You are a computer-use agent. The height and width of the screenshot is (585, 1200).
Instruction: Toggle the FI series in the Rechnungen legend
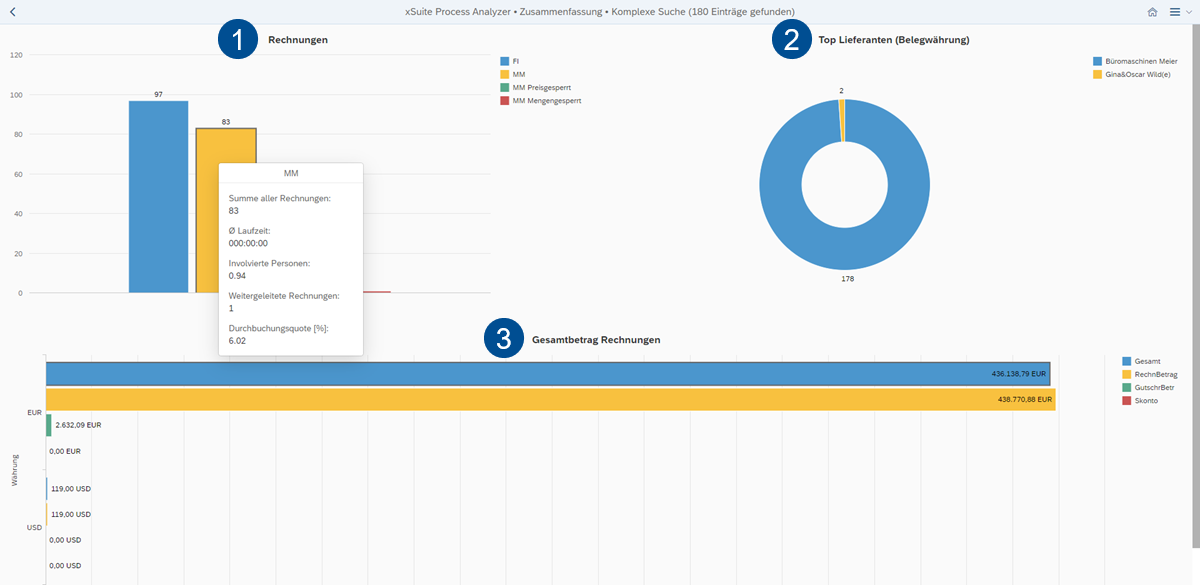pyautogui.click(x=512, y=61)
